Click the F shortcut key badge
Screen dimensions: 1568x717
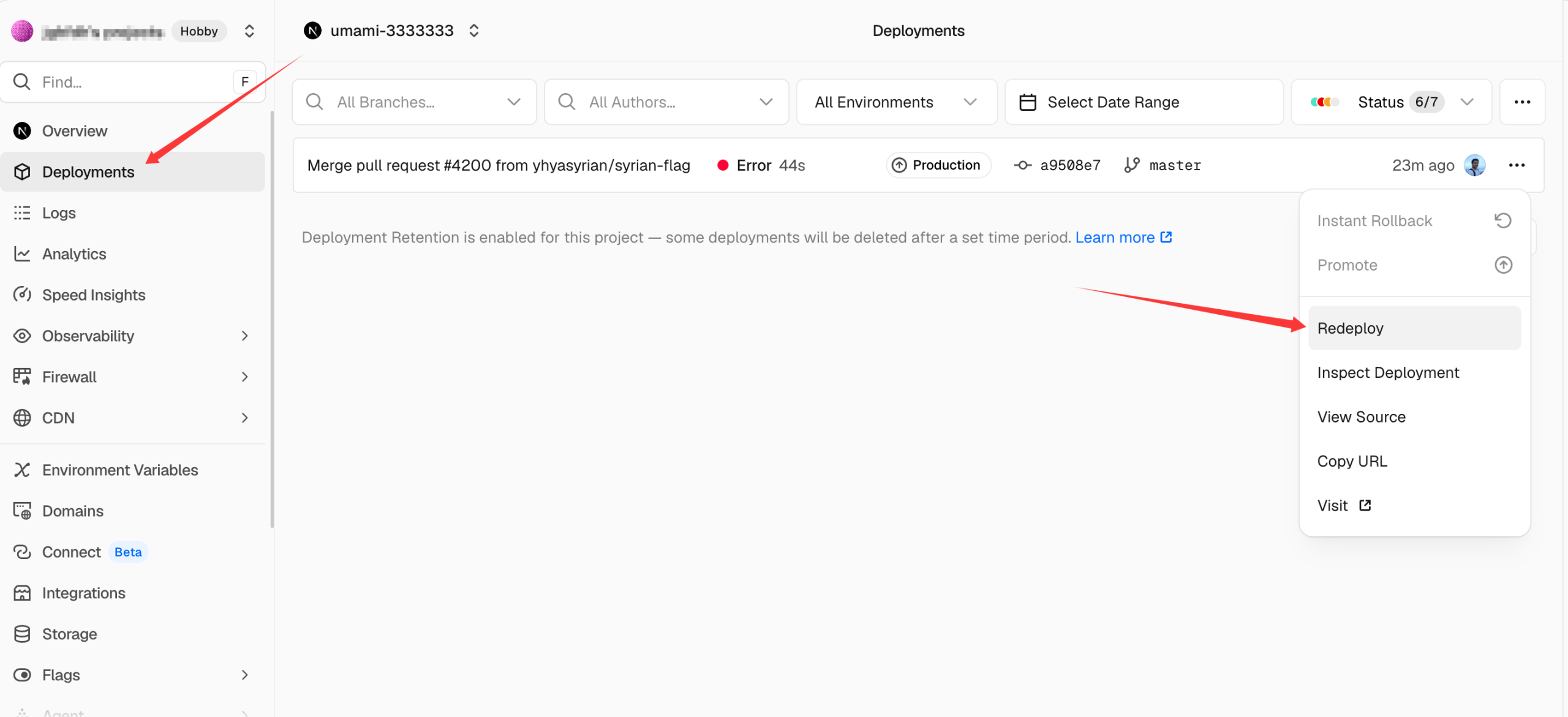click(x=244, y=82)
